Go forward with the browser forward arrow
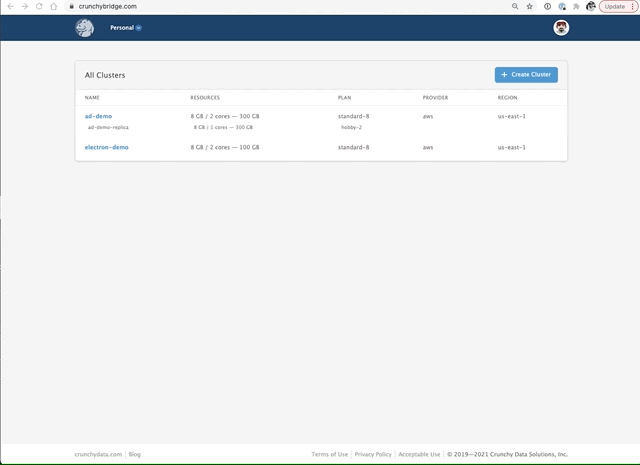640x465 pixels. pyautogui.click(x=24, y=7)
